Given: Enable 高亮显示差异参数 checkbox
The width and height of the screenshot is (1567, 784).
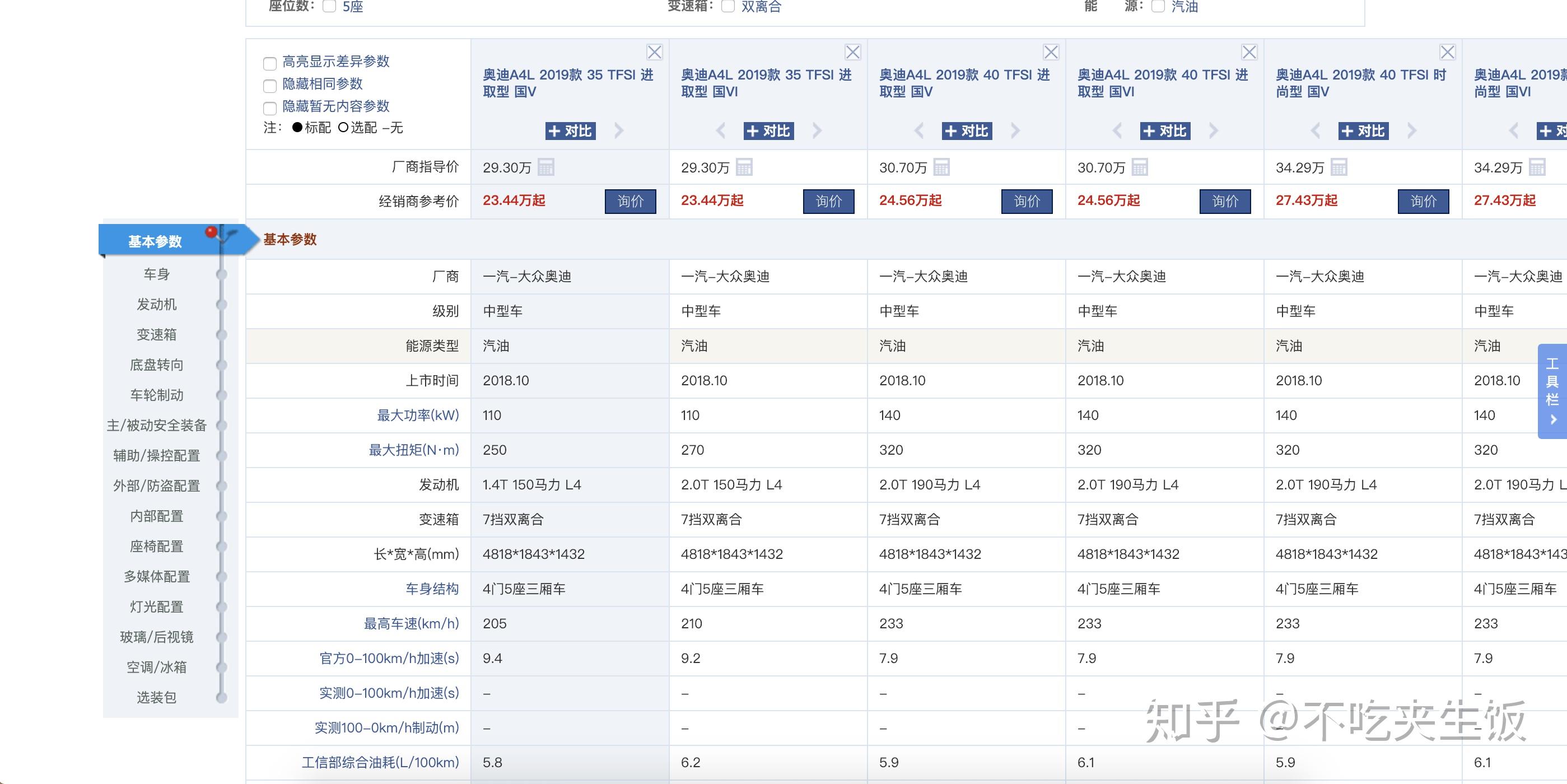Looking at the screenshot, I should pos(270,63).
